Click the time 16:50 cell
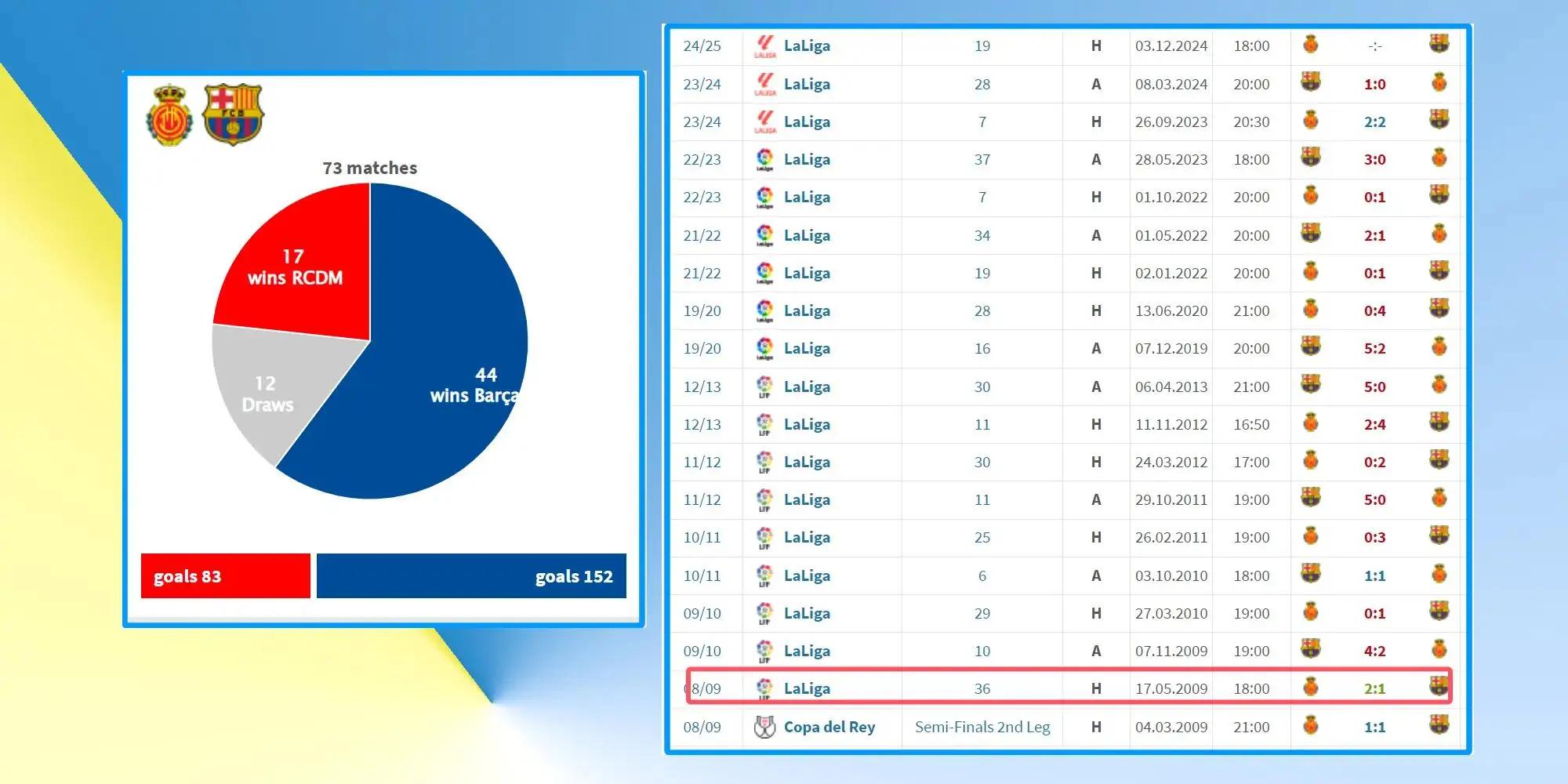This screenshot has width=1568, height=784. (x=1251, y=424)
